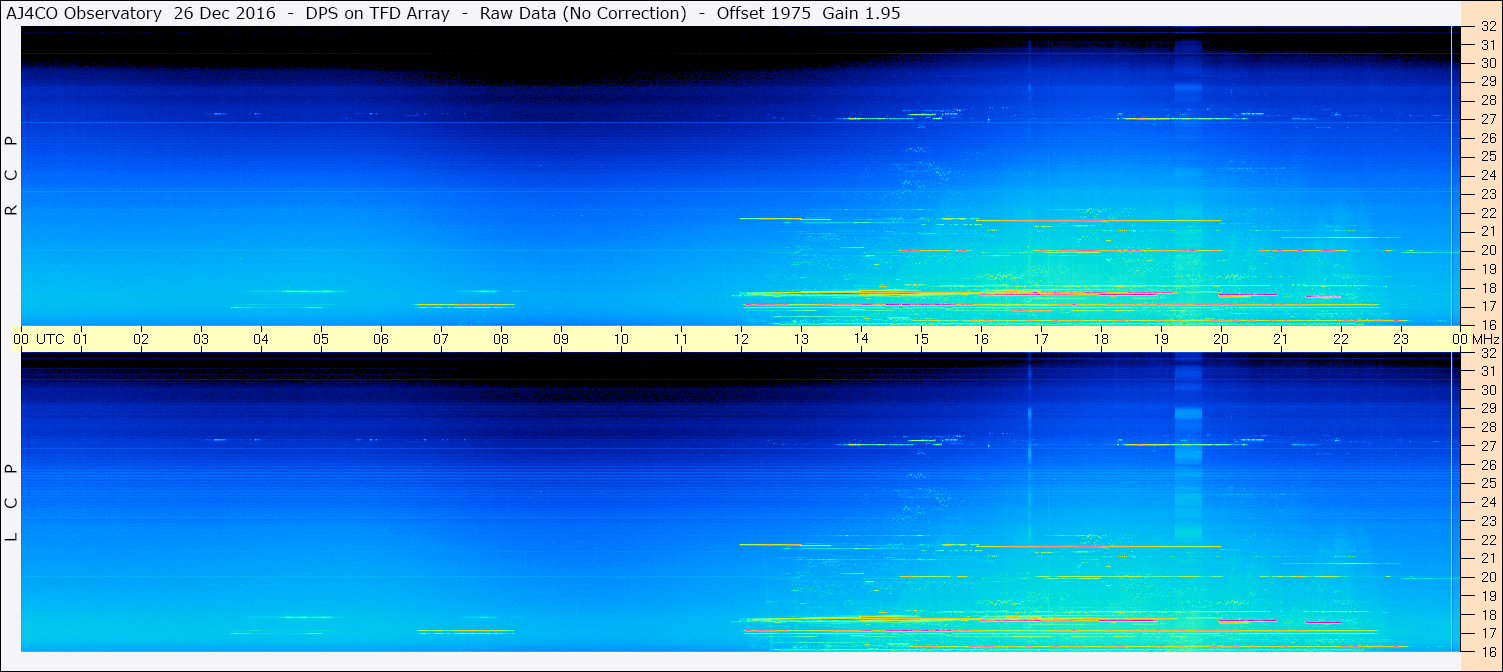Screen dimensions: 1503x672
Task: Click 'DPS on TFD Array' in the title
Action: pyautogui.click(x=377, y=13)
